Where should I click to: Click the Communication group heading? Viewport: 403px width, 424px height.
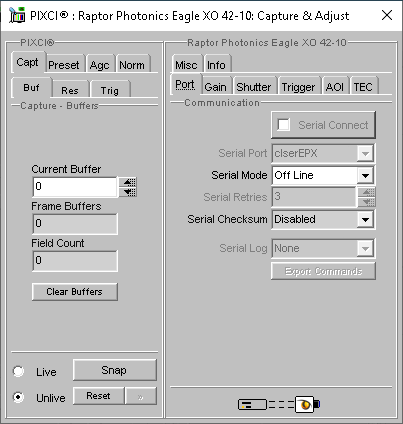(222, 103)
